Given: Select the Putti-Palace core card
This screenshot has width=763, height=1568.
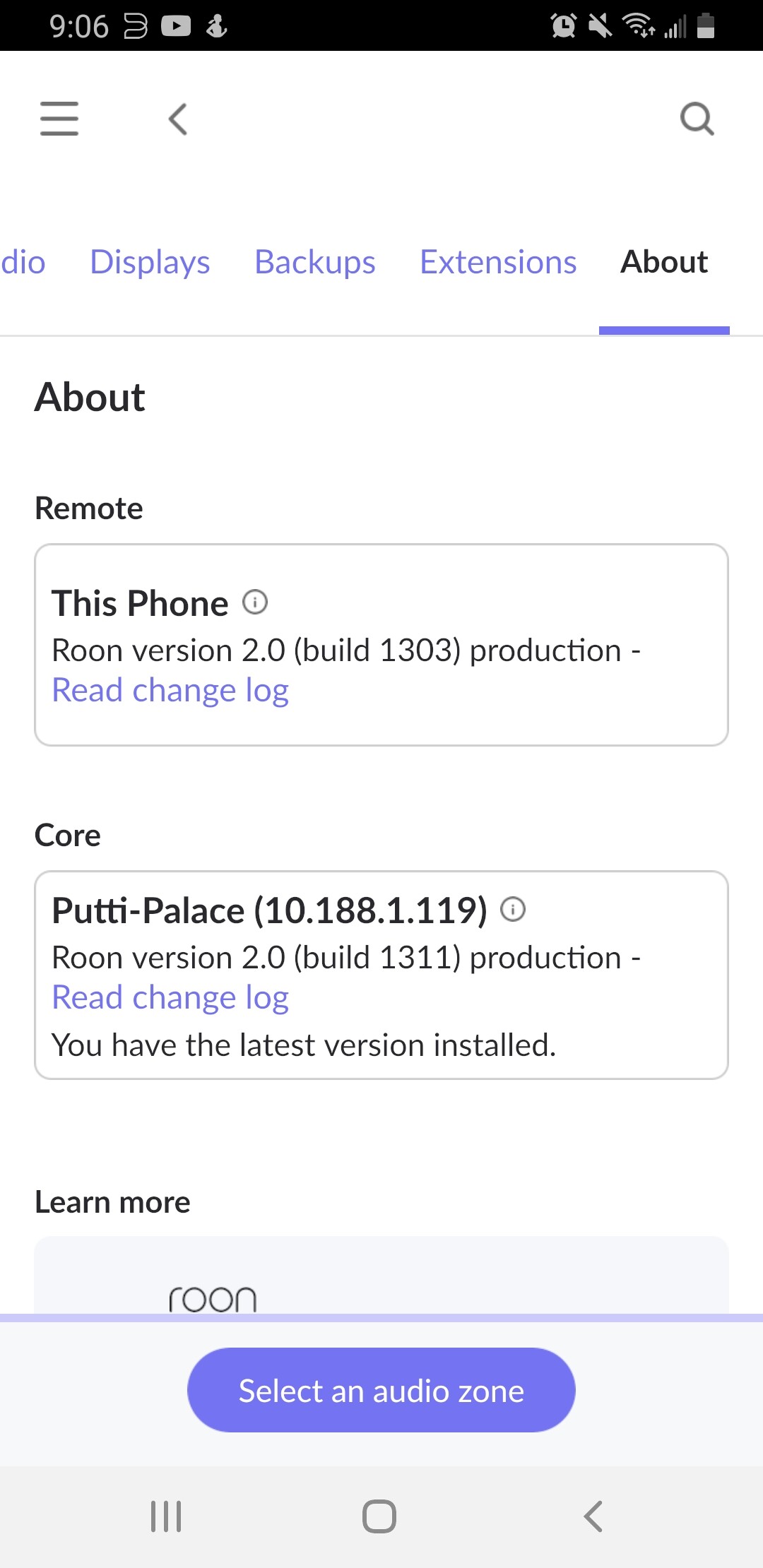Looking at the screenshot, I should (x=381, y=975).
